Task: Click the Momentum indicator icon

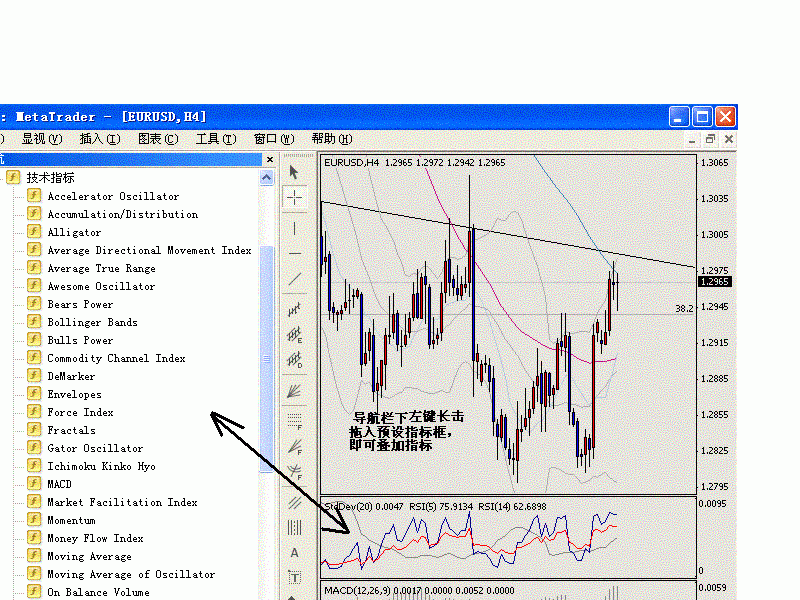Action: pyautogui.click(x=34, y=519)
